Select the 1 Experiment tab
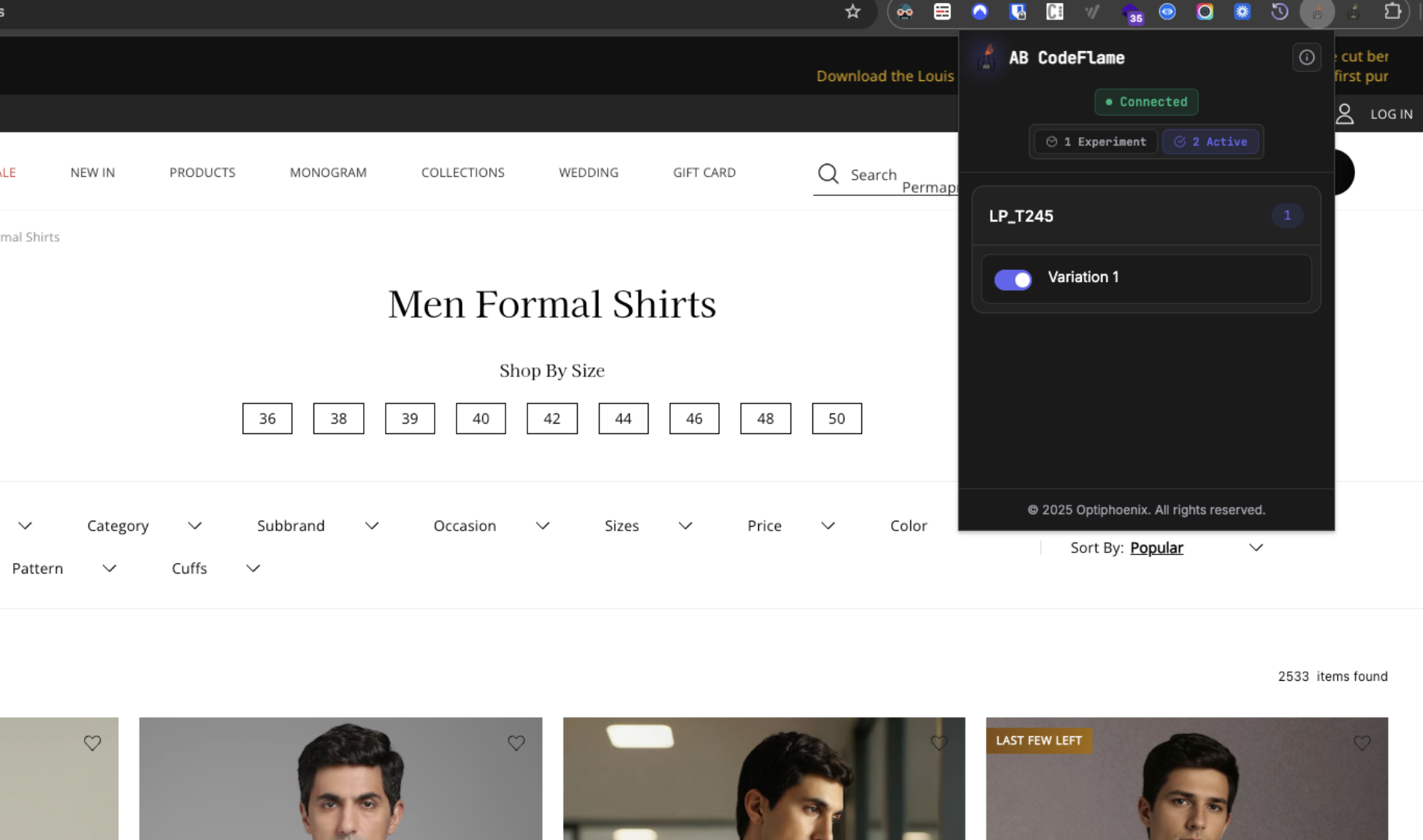This screenshot has height=840, width=1423. pos(1096,142)
